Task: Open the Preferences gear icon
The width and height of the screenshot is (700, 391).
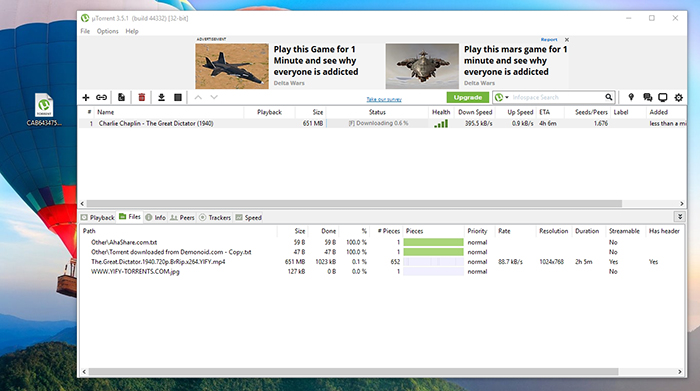Action: click(679, 97)
